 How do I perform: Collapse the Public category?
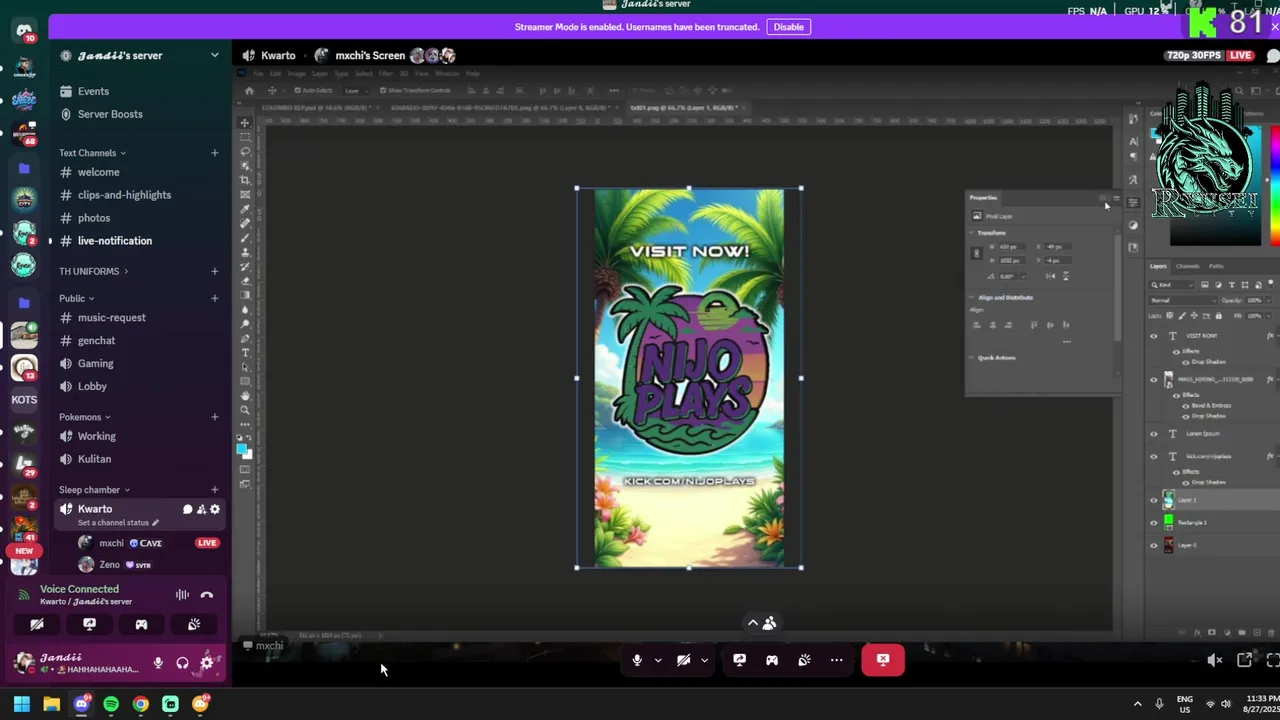pyautogui.click(x=76, y=298)
